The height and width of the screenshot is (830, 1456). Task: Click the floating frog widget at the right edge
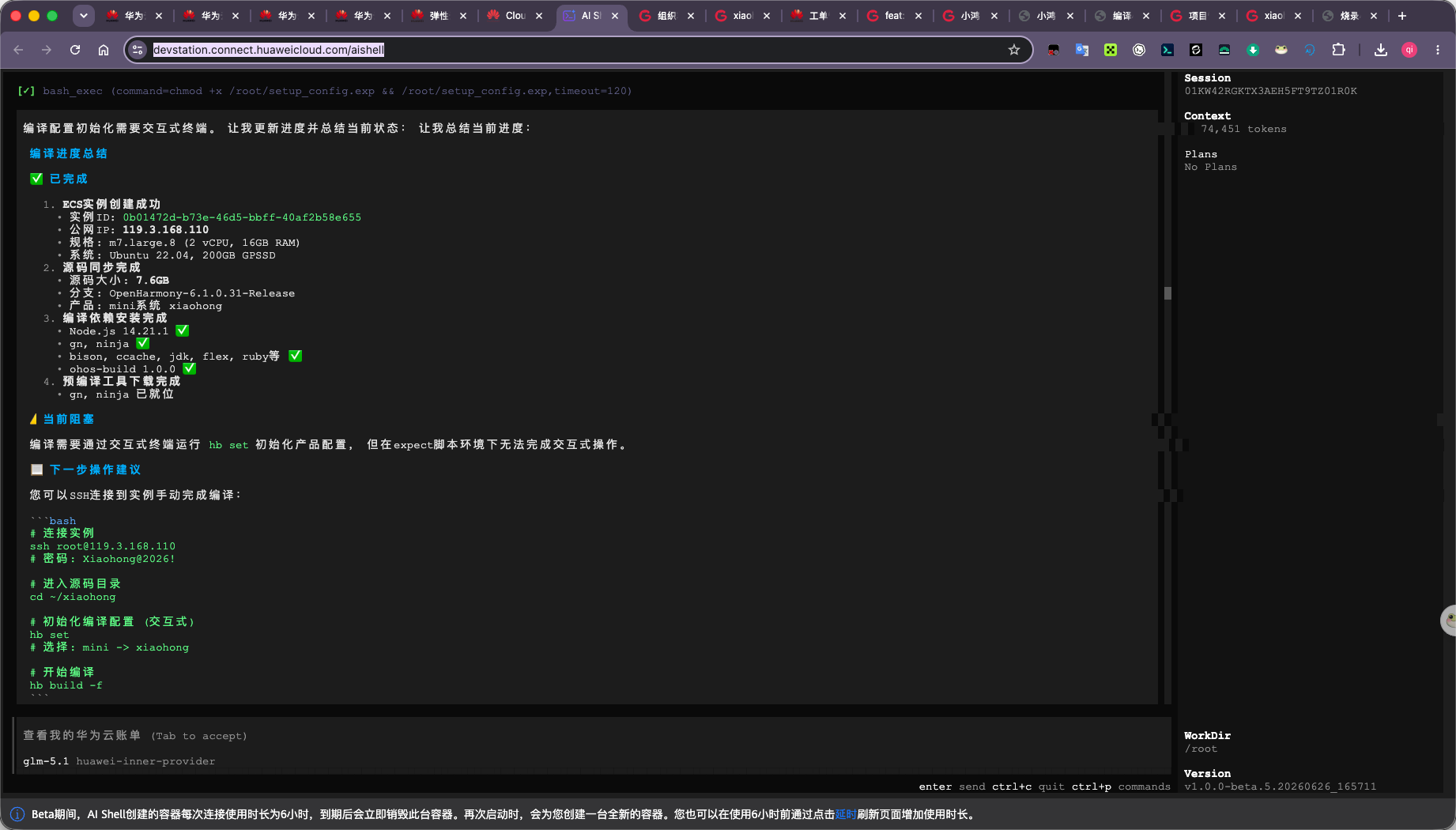tap(1449, 620)
